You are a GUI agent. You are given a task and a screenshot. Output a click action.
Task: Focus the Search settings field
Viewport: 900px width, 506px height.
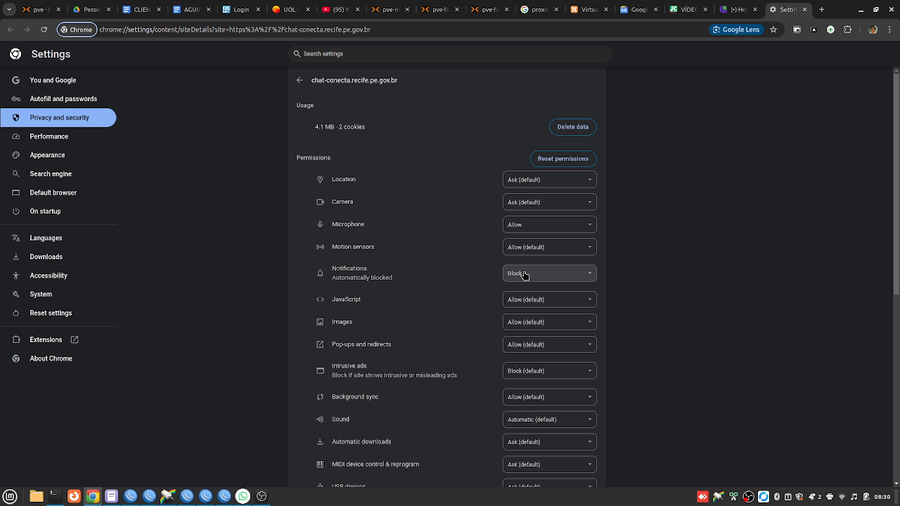click(x=450, y=54)
